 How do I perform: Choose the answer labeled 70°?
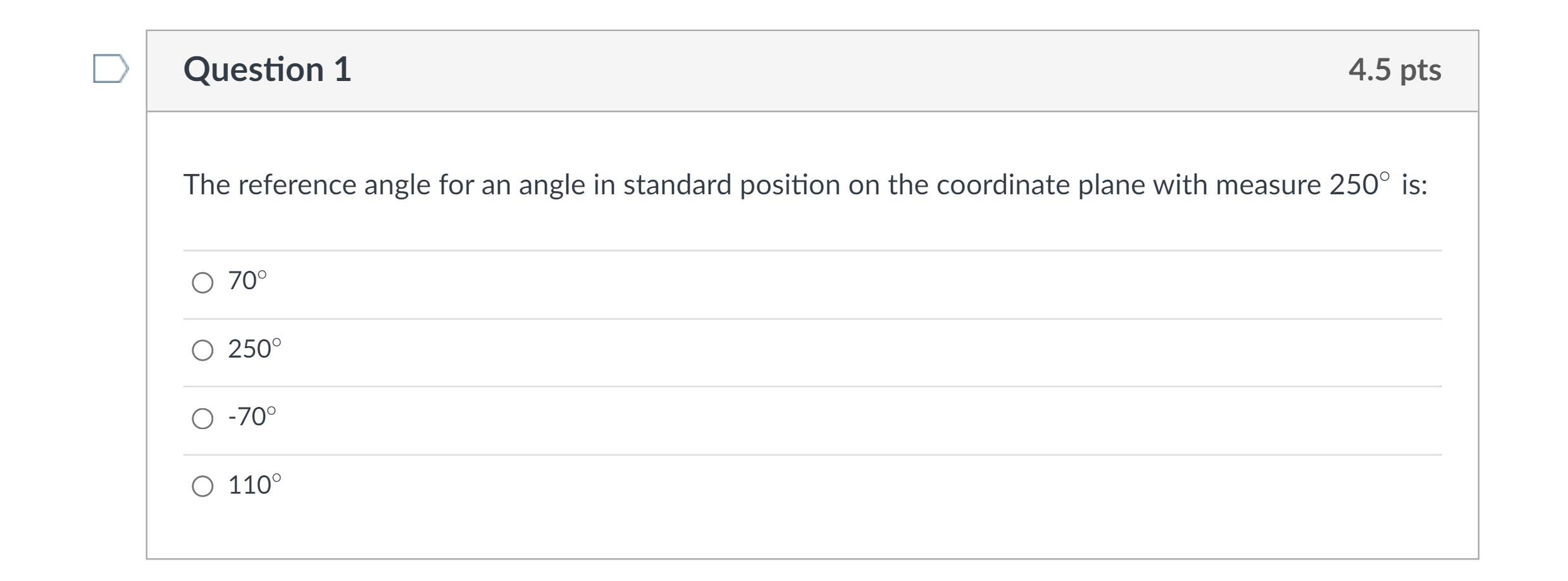tap(247, 280)
